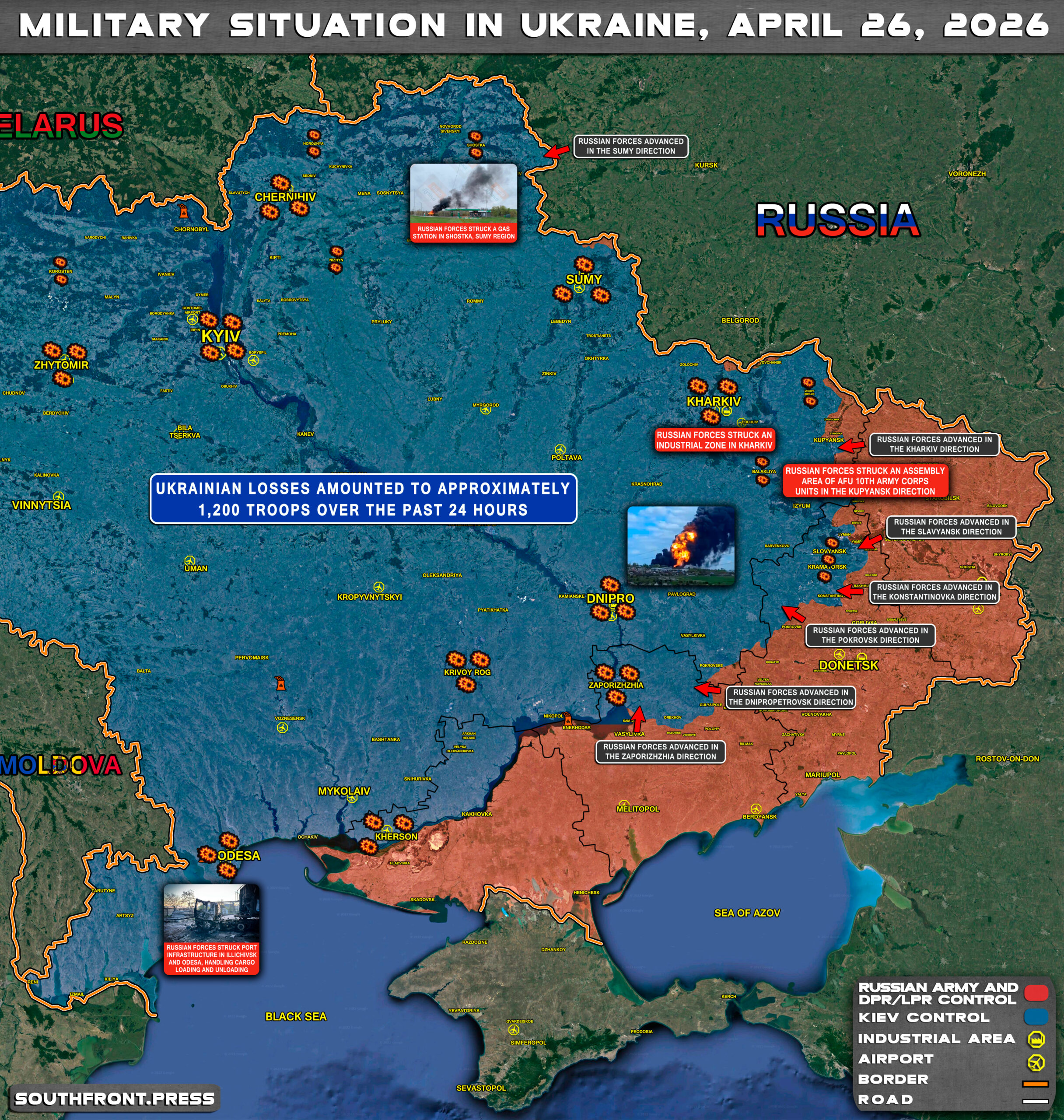Viewport: 1064px width, 1120px height.
Task: Click the Poltava airport icon
Action: pos(560,450)
